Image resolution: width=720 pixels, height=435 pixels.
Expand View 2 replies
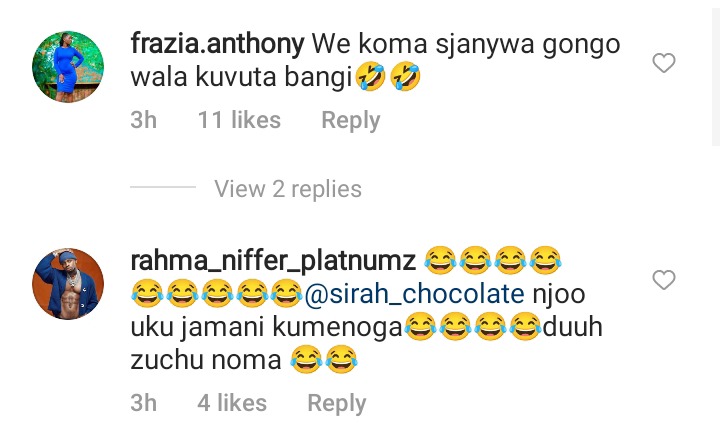pos(288,189)
